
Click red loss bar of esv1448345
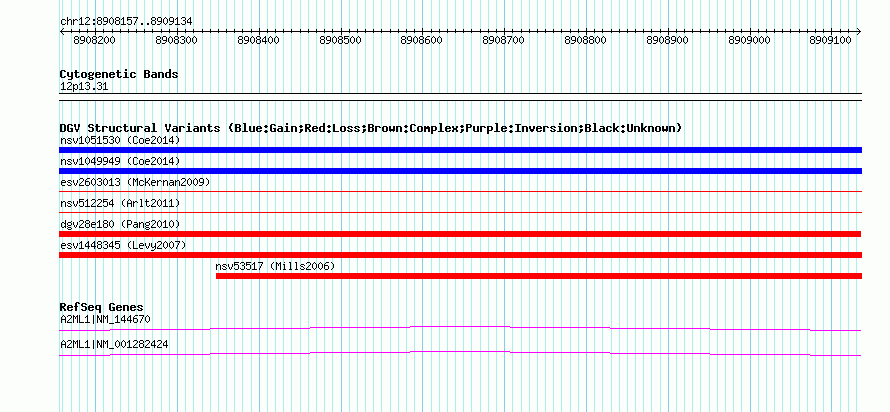coord(460,255)
